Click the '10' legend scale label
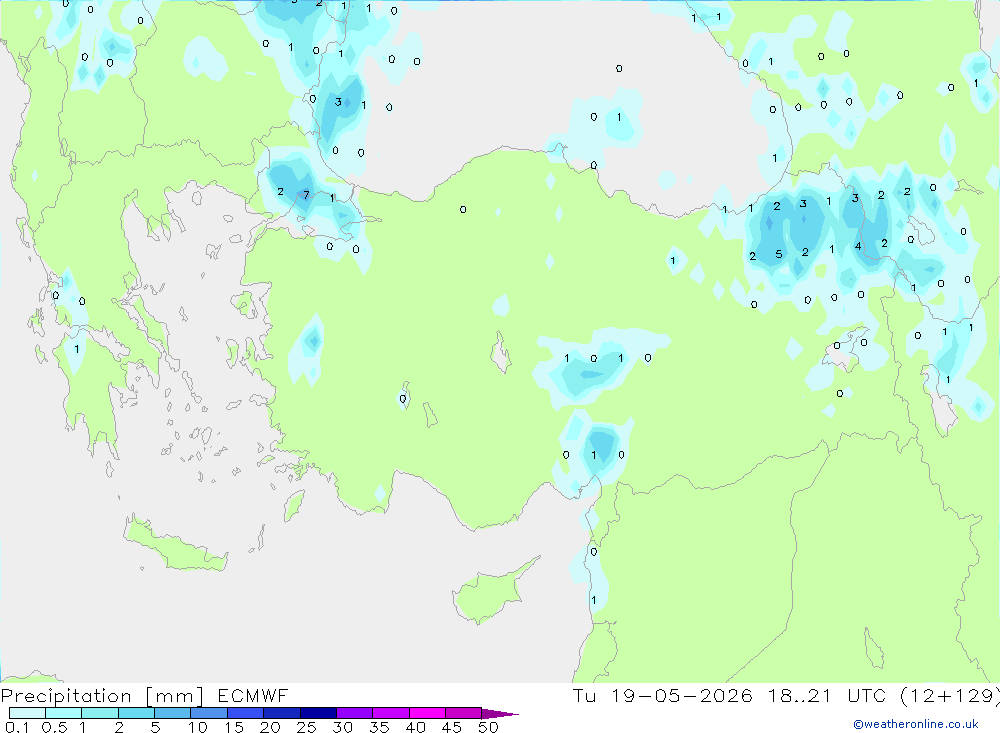Screen dimensions: 1000x733 198,727
